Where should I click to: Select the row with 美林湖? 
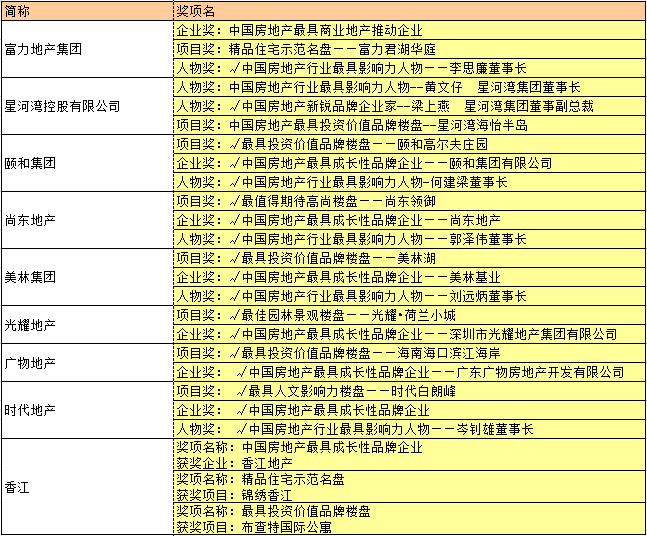click(409, 258)
